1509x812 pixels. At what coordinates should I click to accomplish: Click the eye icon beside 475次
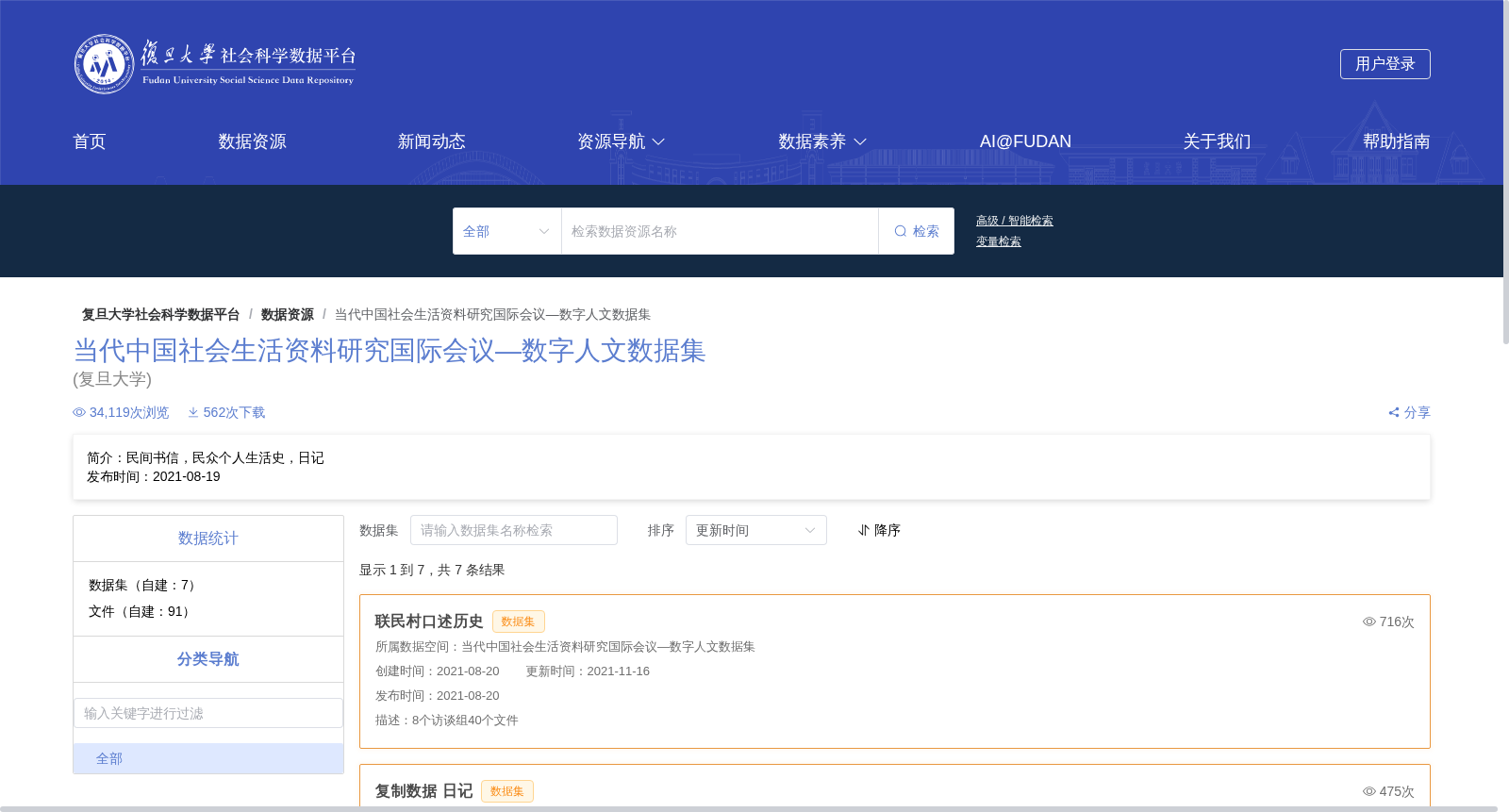pos(1369,791)
